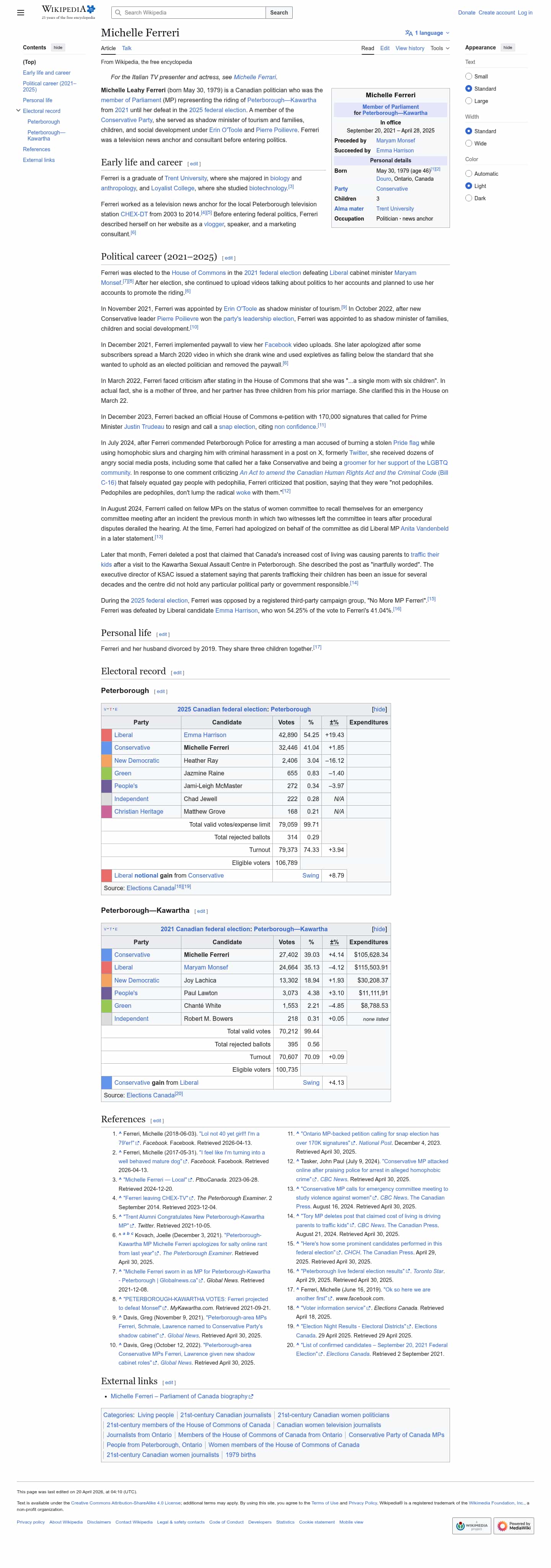The height and width of the screenshot is (1568, 551).
Task: Enable the Dark color theme
Action: click(468, 198)
